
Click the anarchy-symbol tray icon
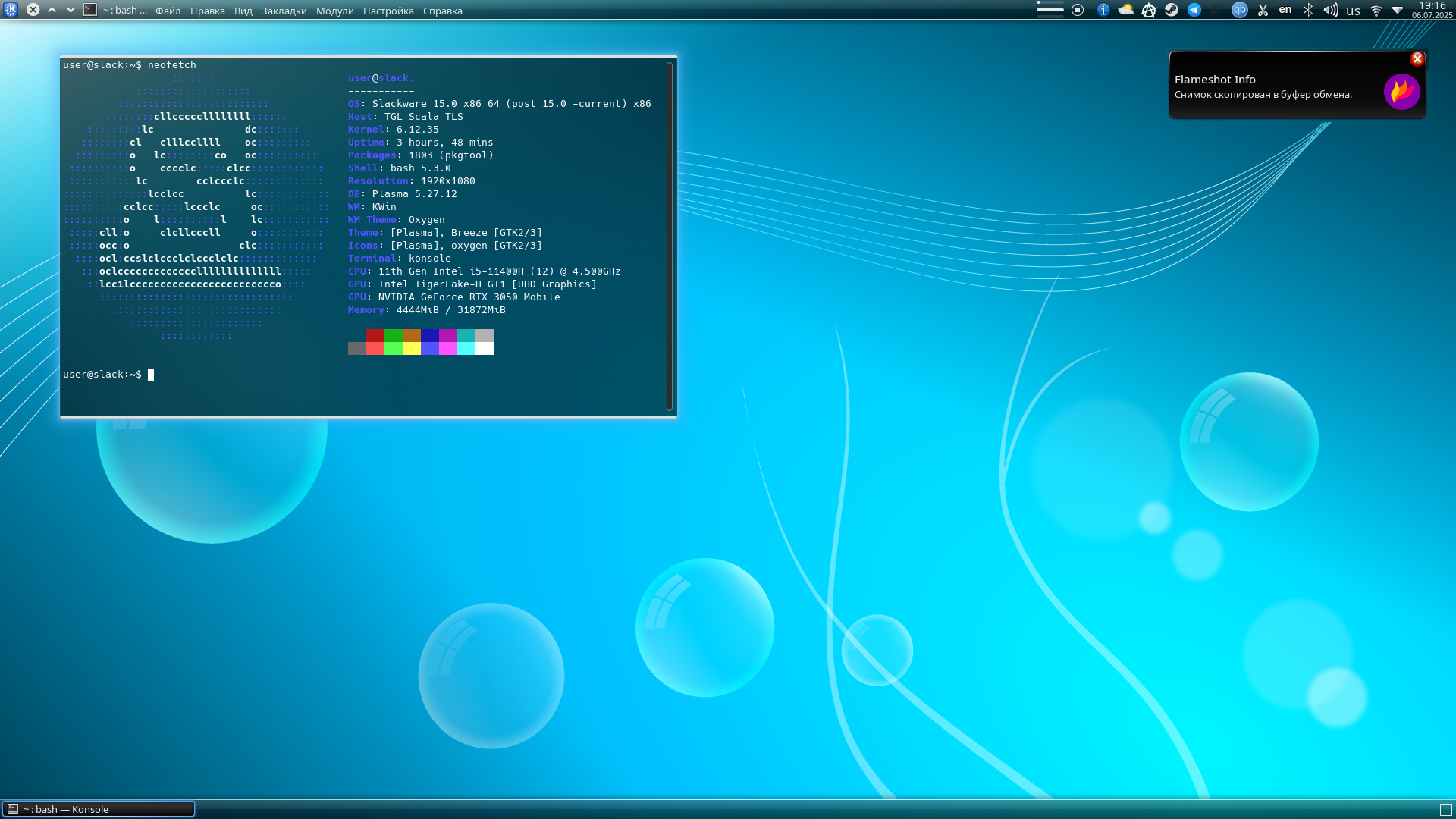(1149, 10)
